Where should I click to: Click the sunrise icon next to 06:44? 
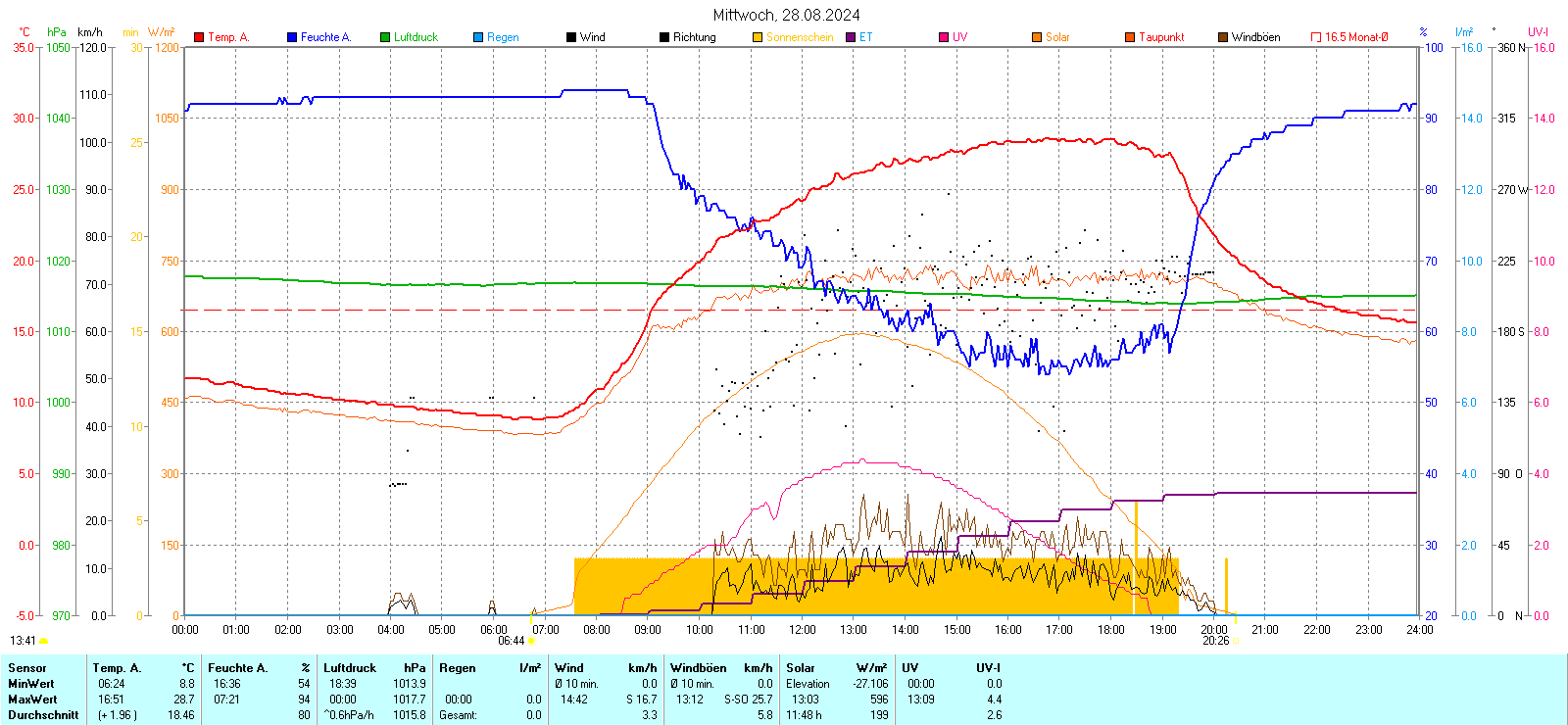point(532,641)
